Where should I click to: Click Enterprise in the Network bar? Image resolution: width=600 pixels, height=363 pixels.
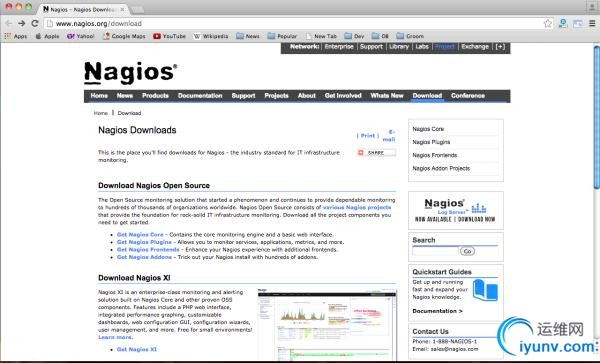339,47
